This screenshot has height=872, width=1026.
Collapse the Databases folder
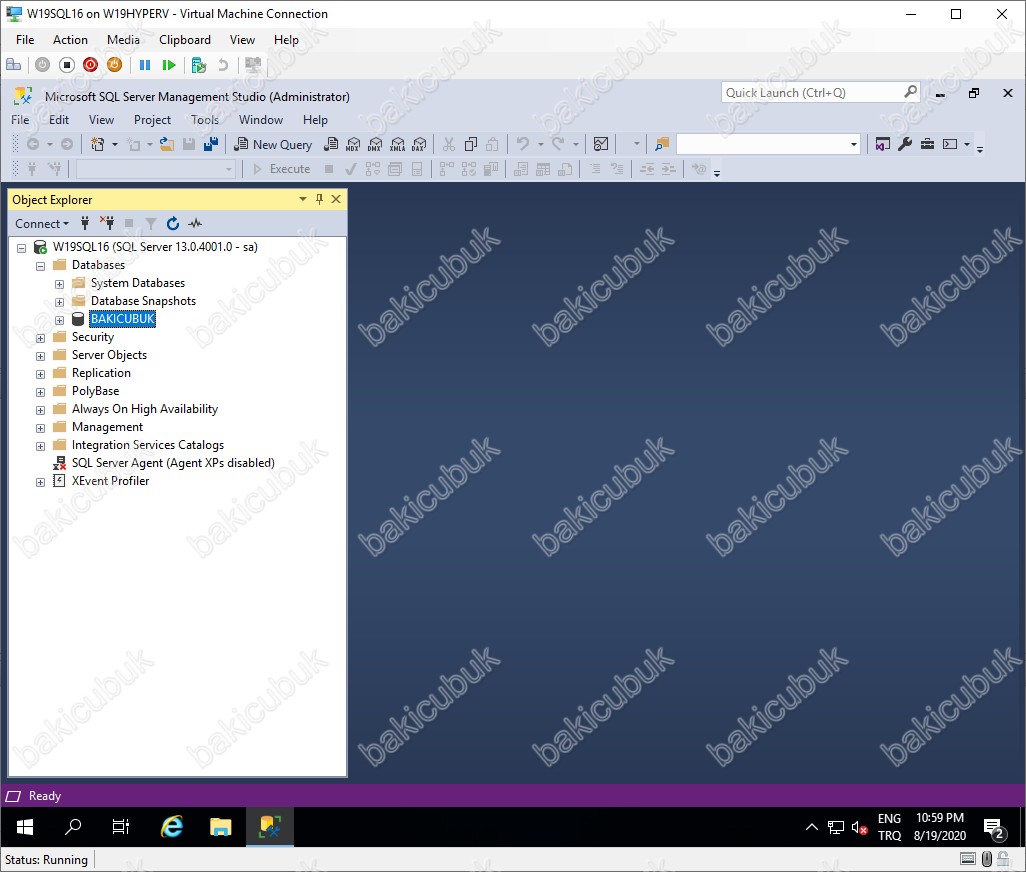click(41, 266)
